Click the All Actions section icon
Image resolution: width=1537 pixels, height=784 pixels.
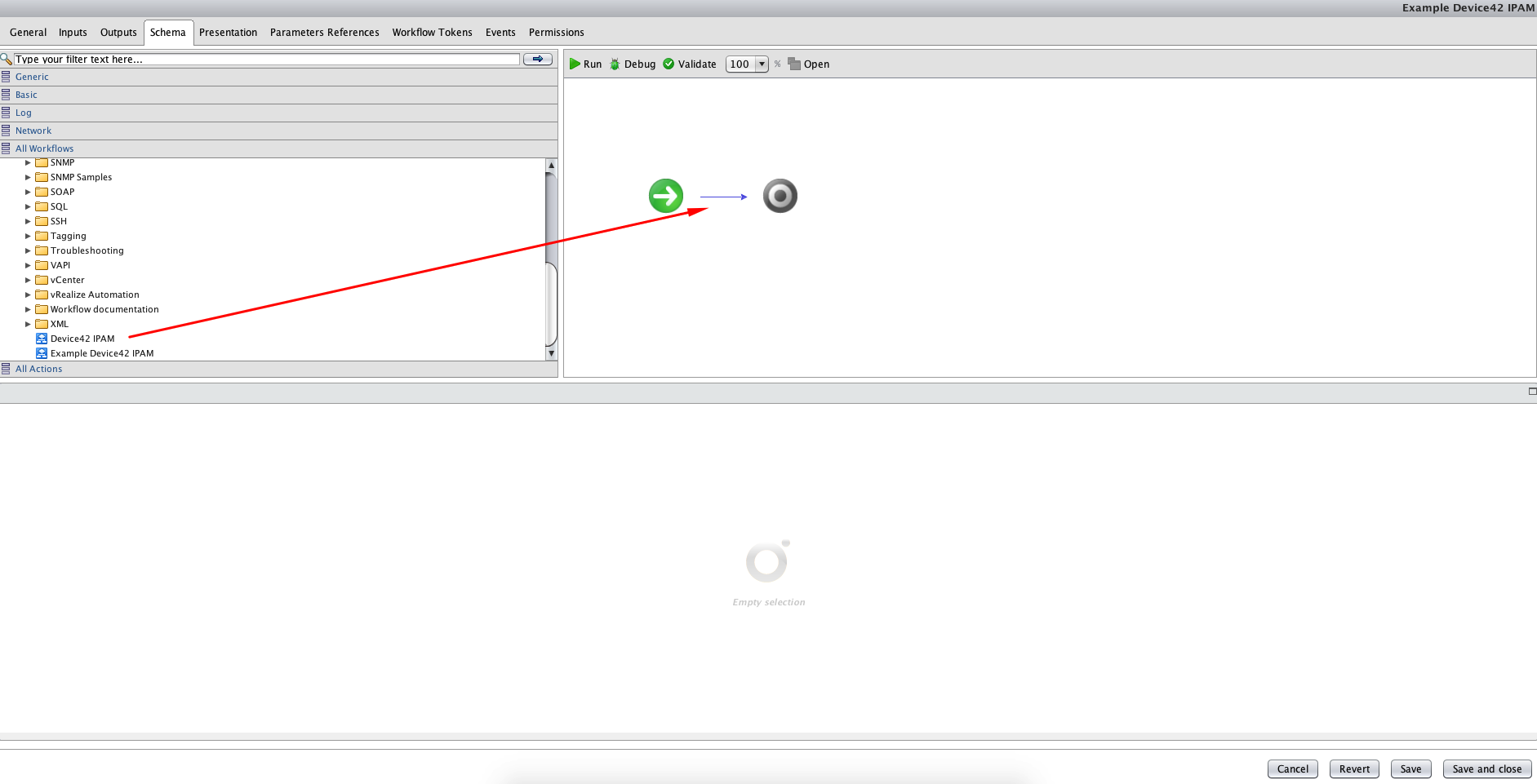7,368
